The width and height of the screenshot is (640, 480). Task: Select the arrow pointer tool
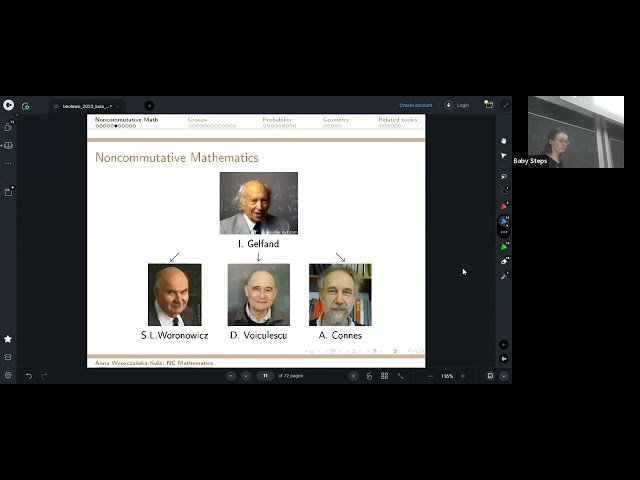(x=504, y=156)
